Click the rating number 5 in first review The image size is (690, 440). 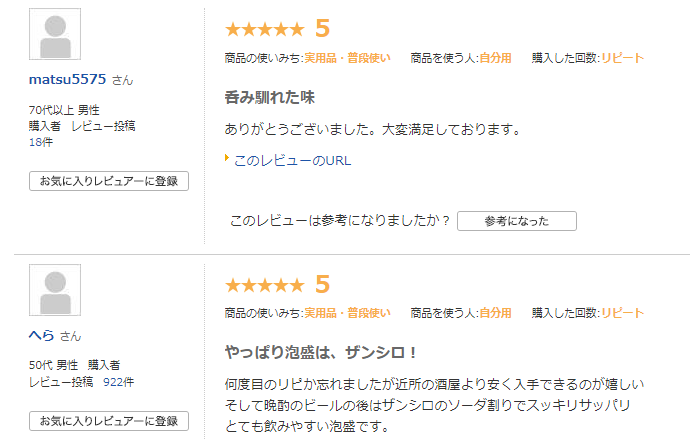[323, 29]
